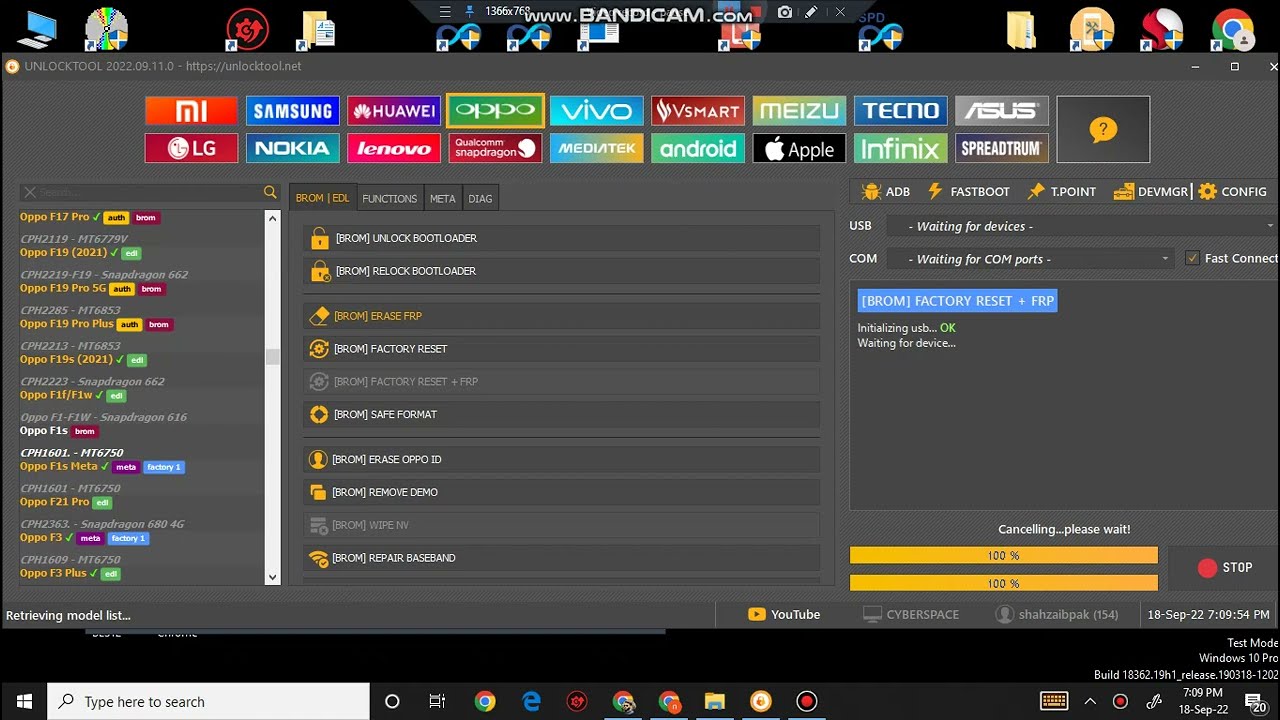Select the Xiaomi Mi brand logo
The height and width of the screenshot is (720, 1280).
point(191,111)
